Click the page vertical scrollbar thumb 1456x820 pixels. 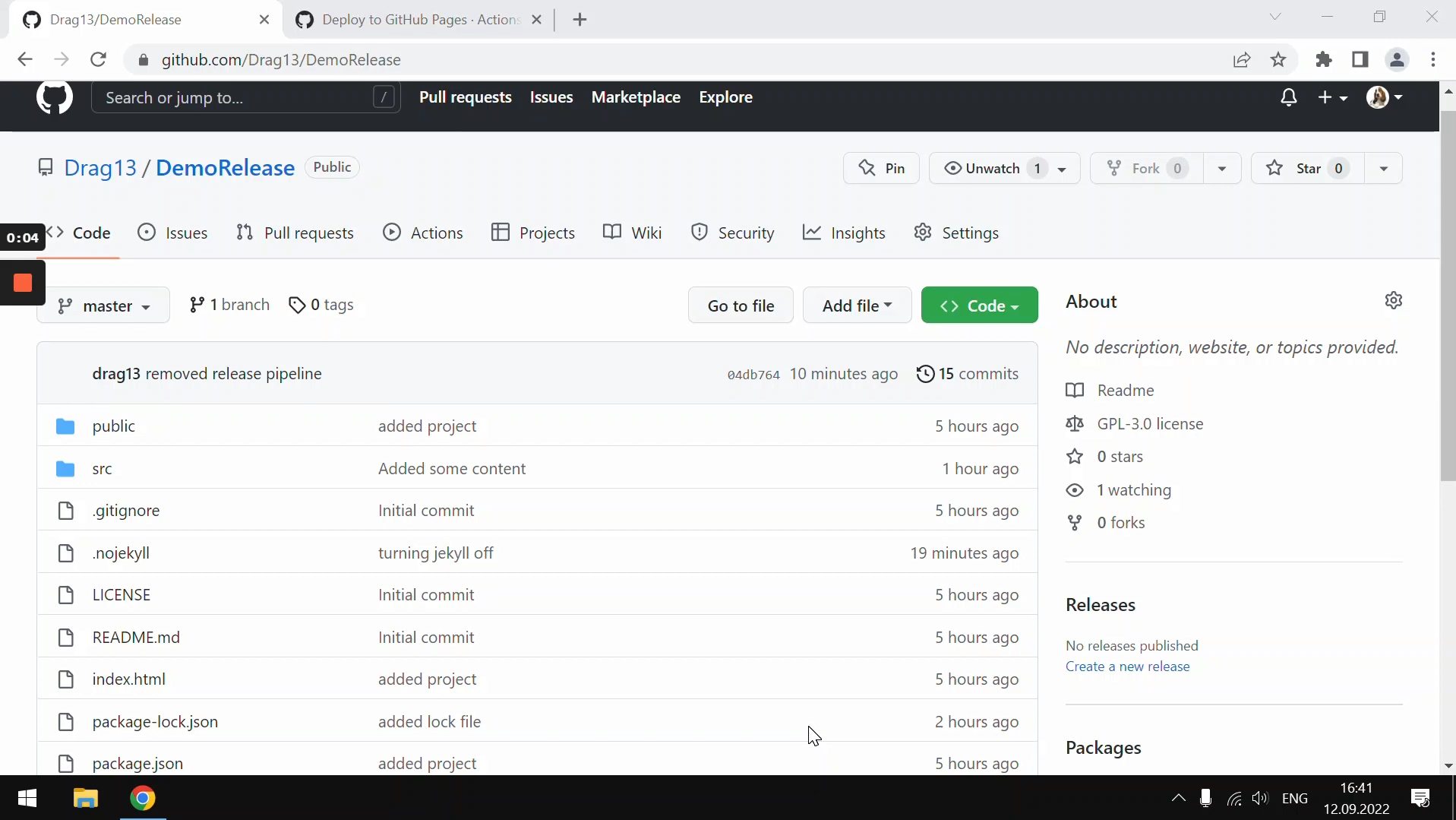[x=1448, y=296]
